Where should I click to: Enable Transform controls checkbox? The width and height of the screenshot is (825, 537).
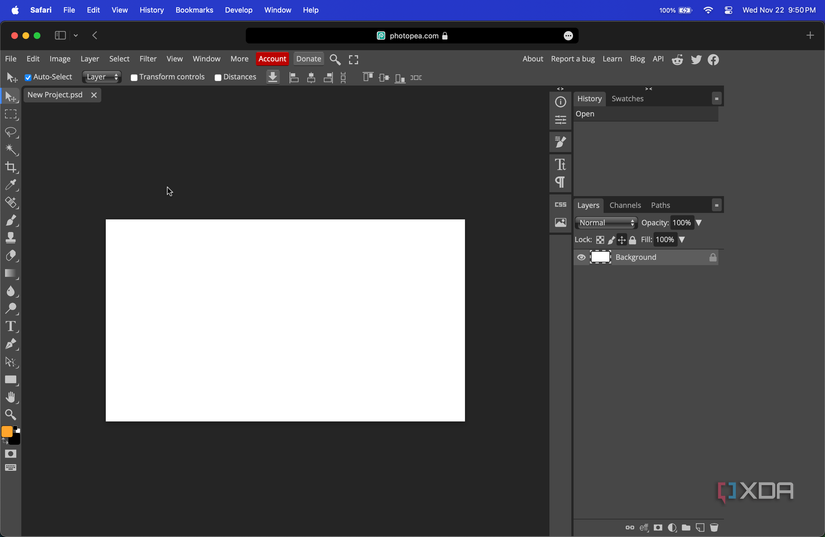(x=134, y=77)
